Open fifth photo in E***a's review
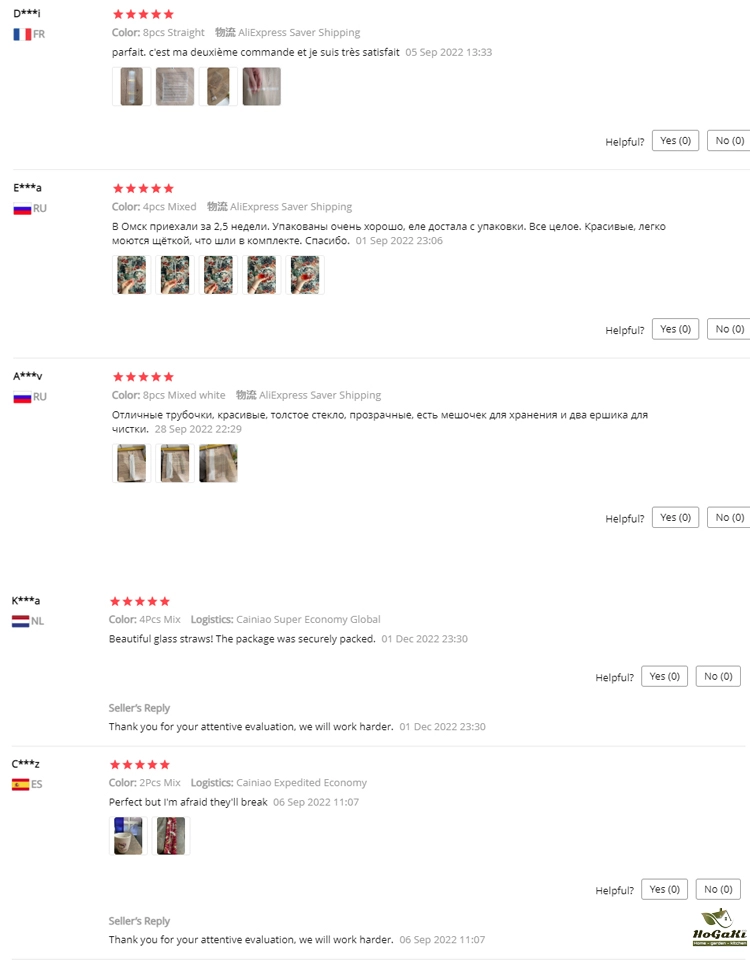Viewport: 750px width, 960px height. [306, 275]
